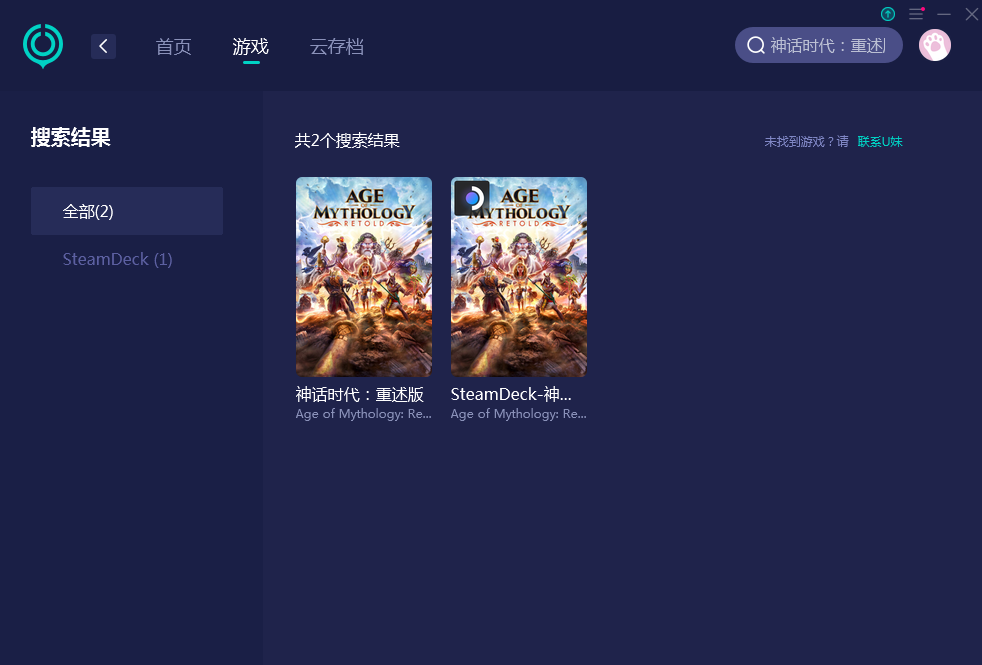Open the 神话时代：重述版 game cover
This screenshot has width=982, height=665.
364,277
